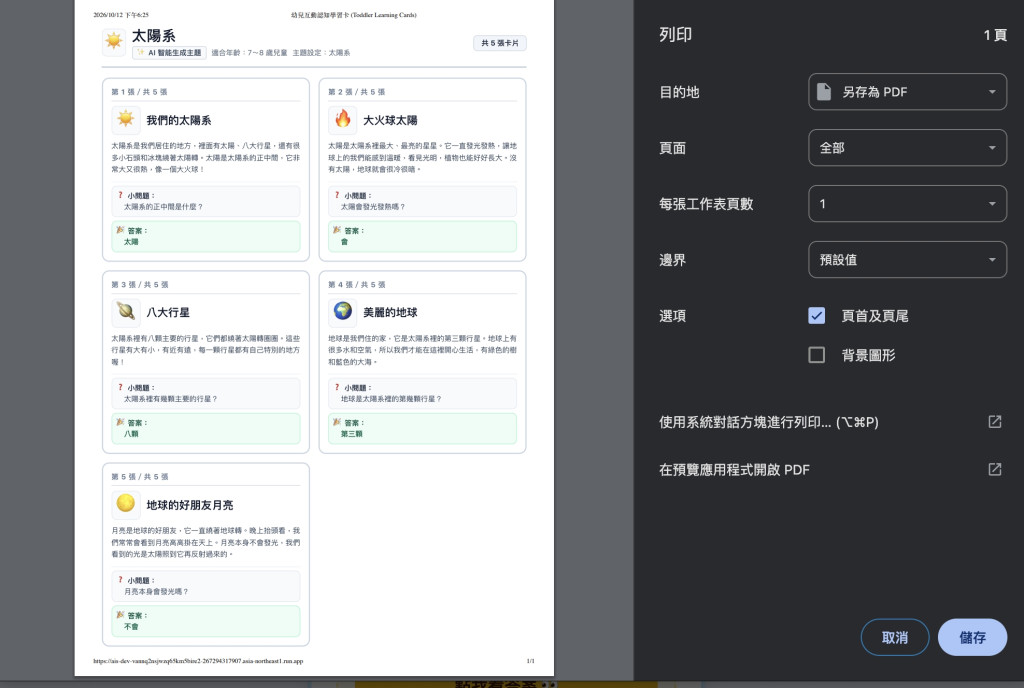
Task: Click the 第 5 張 / 共 5 張 card label
Action: click(140, 477)
